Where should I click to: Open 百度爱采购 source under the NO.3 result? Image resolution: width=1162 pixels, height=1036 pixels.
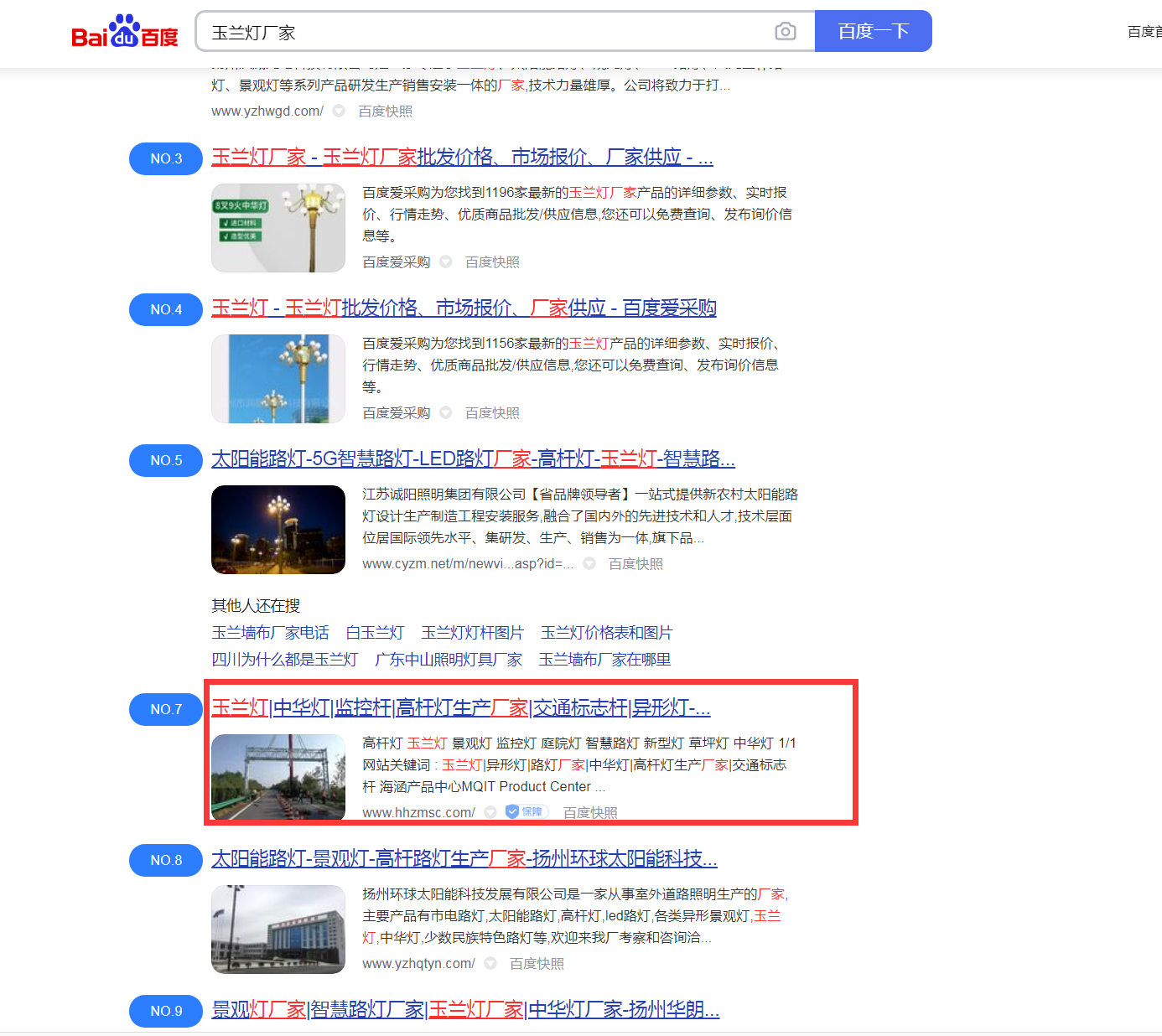[396, 262]
